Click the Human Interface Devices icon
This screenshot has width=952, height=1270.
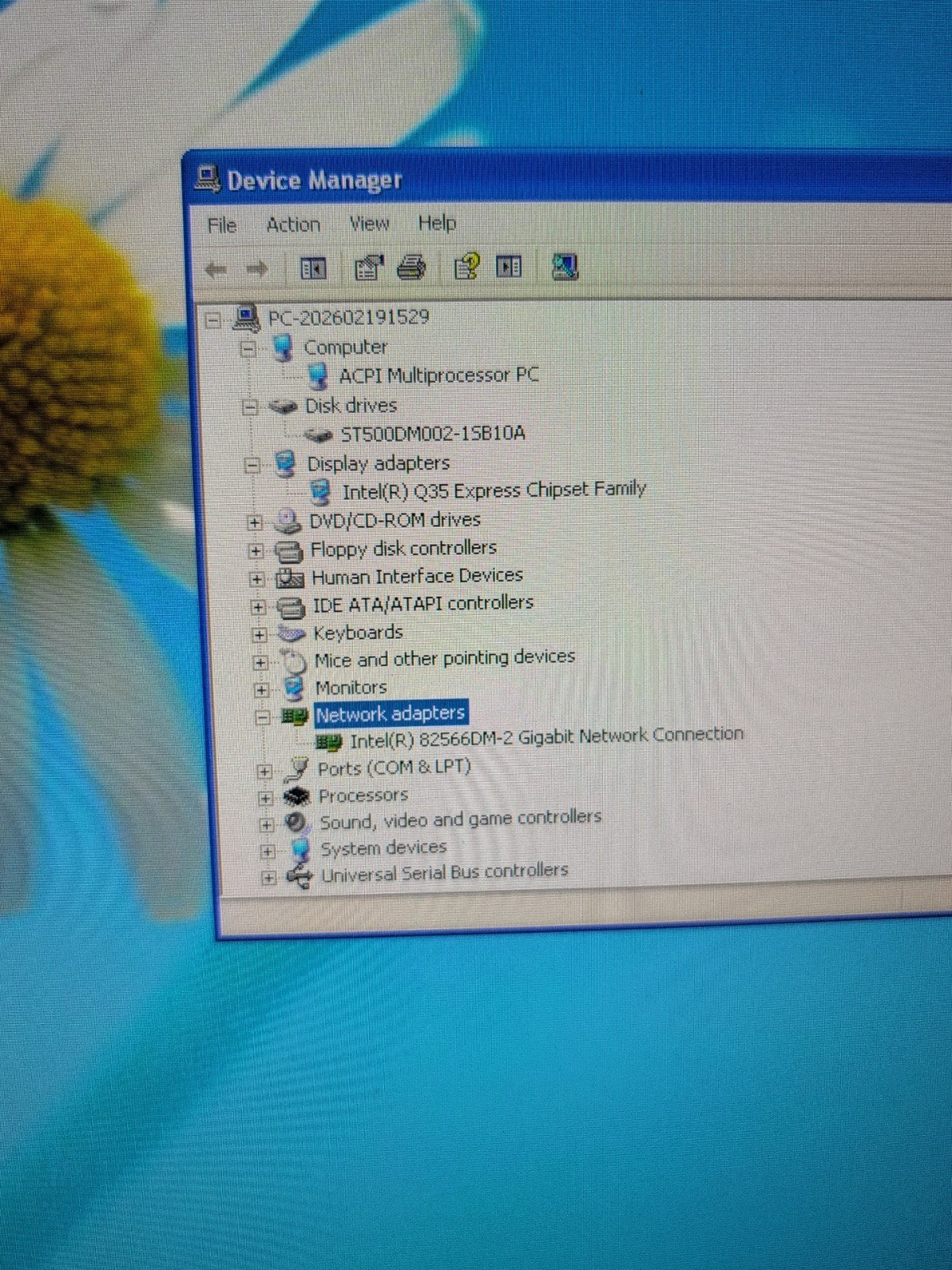[x=290, y=578]
